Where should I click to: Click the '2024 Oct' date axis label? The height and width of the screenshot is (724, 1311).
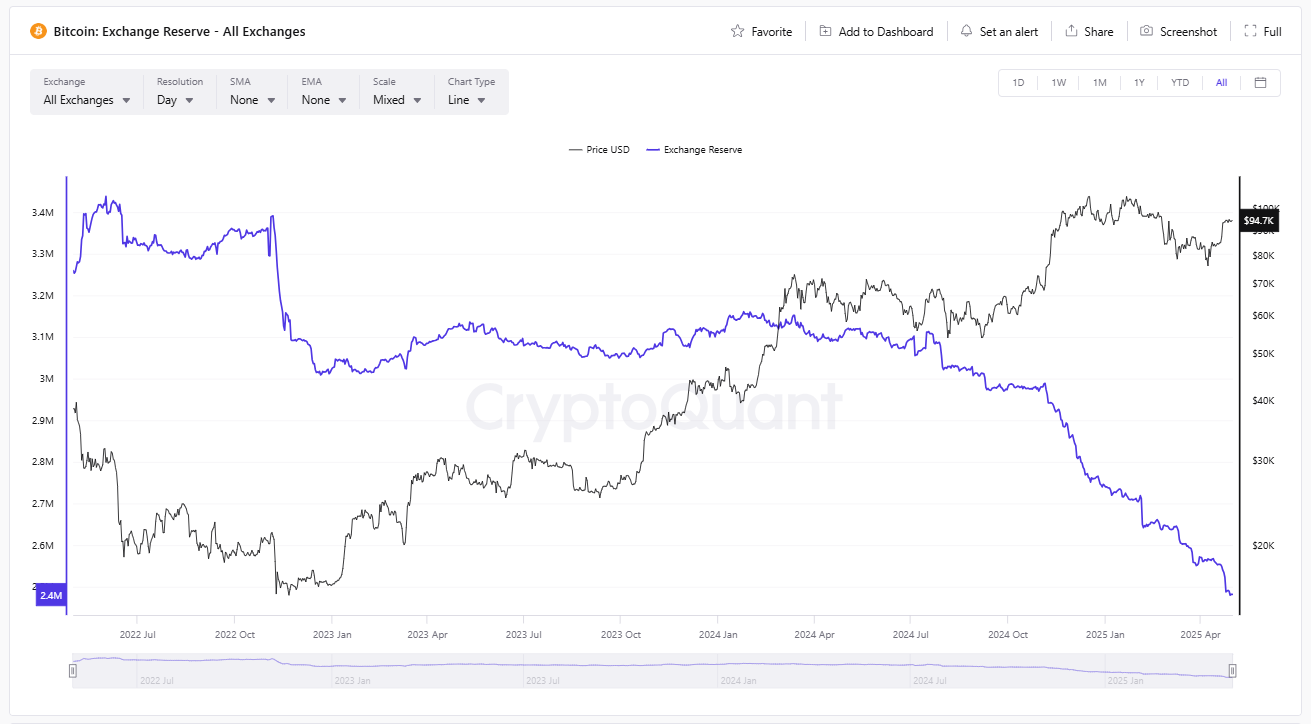(x=1008, y=634)
